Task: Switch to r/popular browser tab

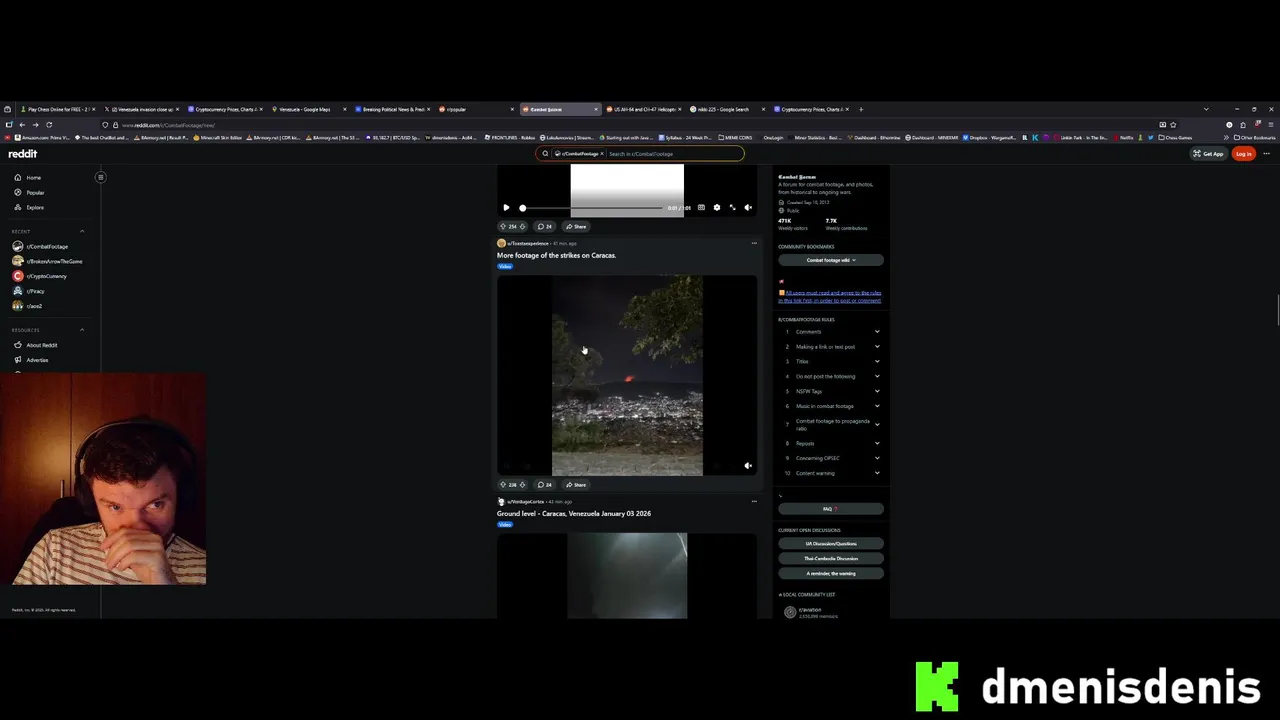Action: 476,109
